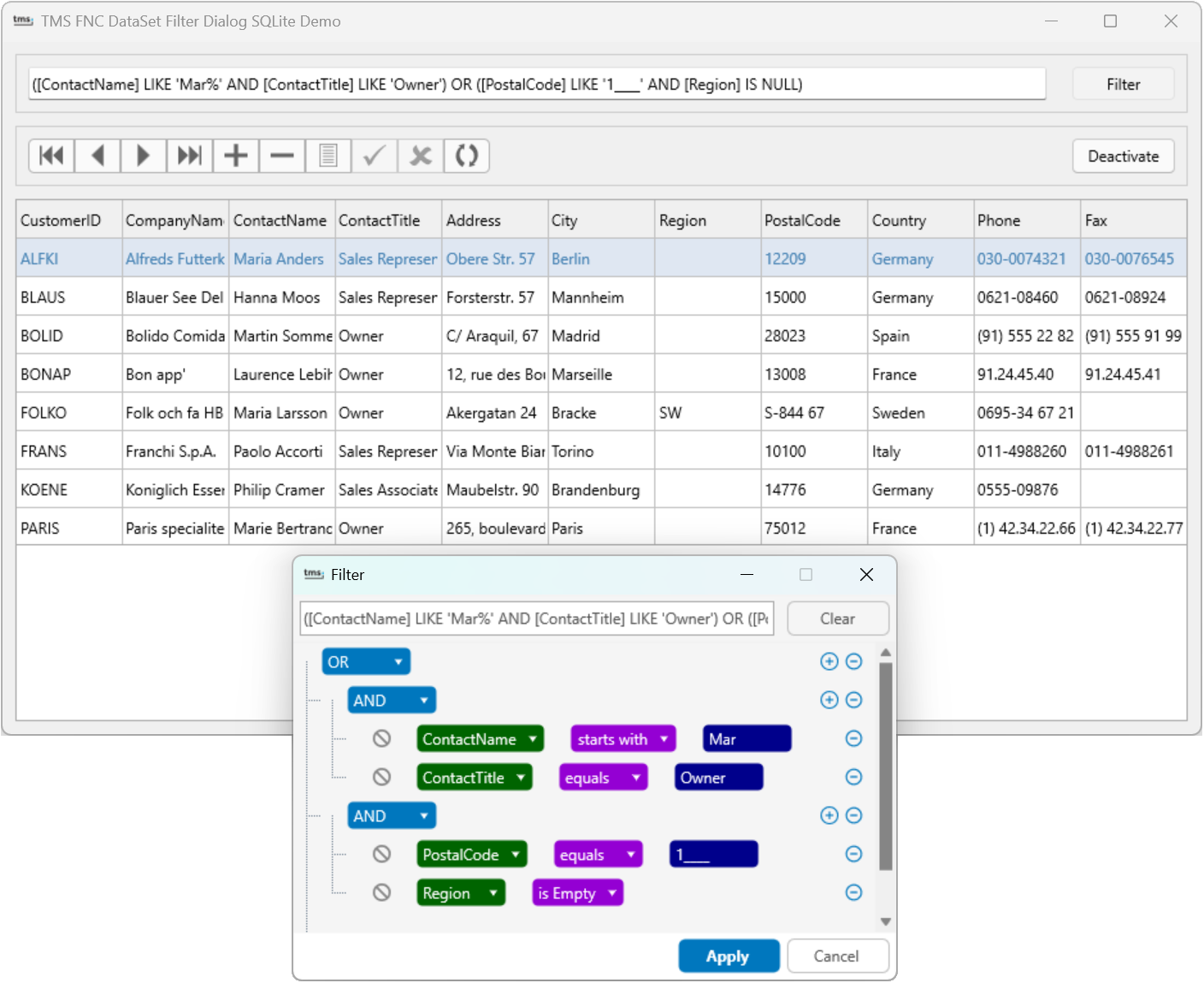
Task: Toggle negation on PostalCode condition
Action: [382, 854]
